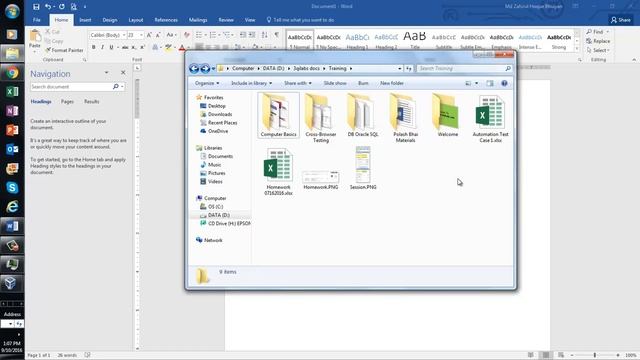640x360 pixels.
Task: Click the Replace button in Editing group
Action: [x=598, y=41]
